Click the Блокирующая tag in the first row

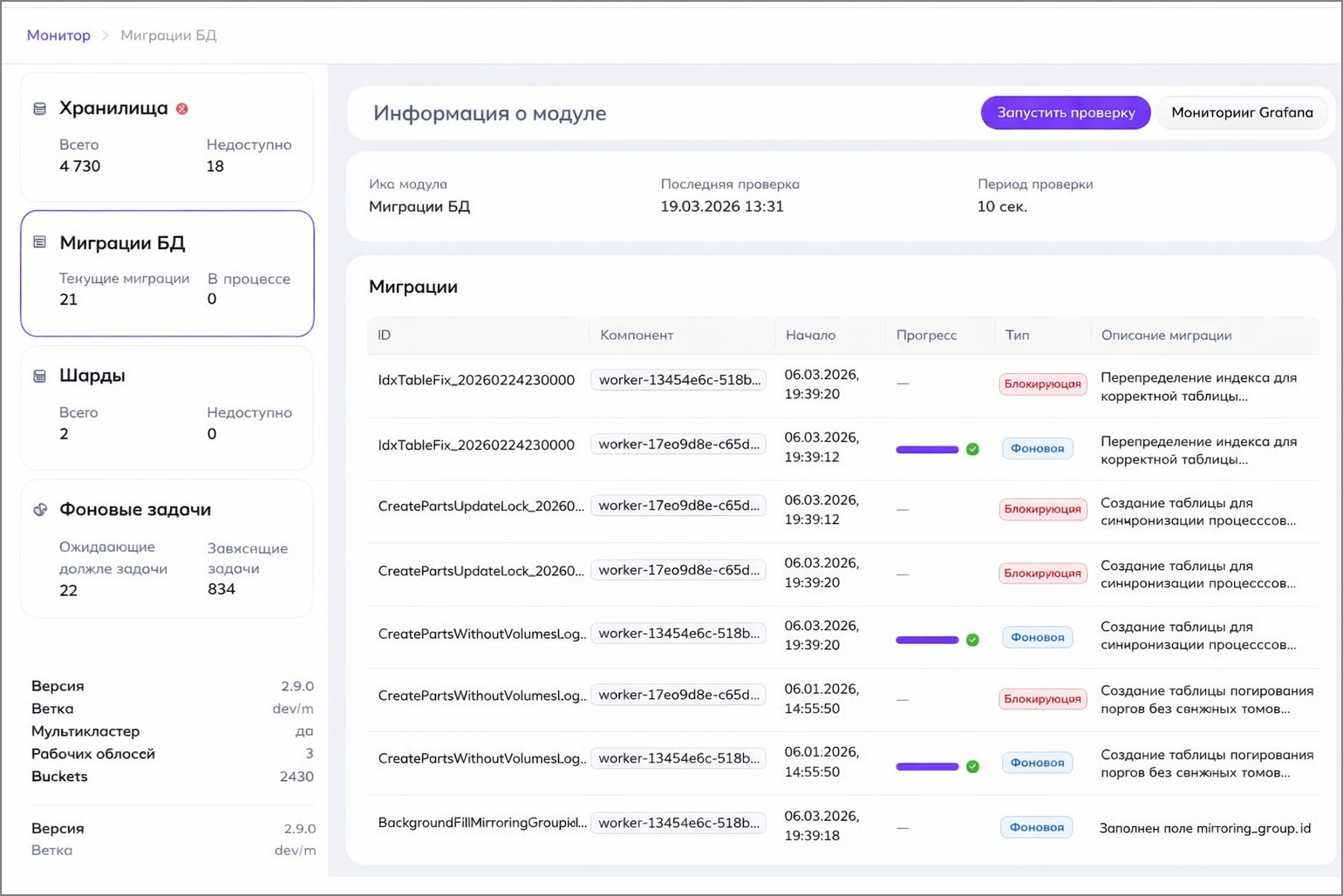pos(1042,384)
